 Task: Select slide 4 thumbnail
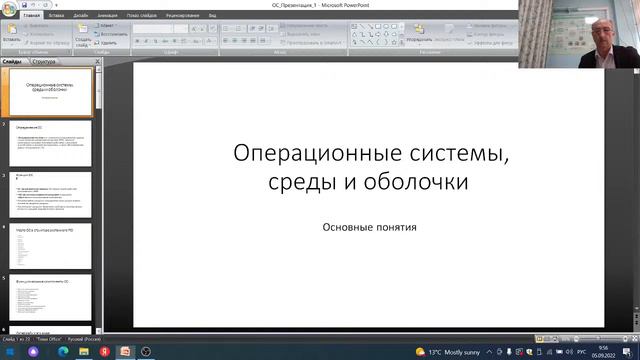click(x=51, y=246)
